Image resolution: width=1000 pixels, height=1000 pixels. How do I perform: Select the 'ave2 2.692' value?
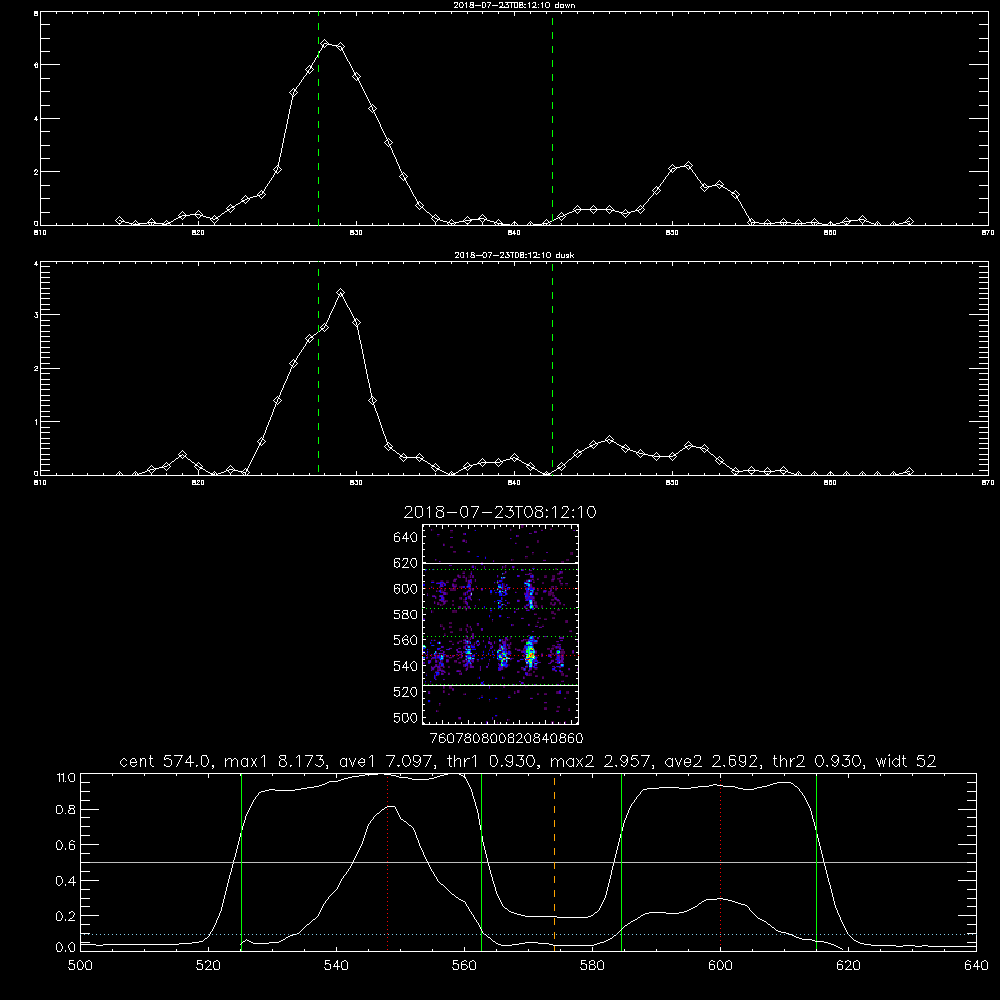(x=712, y=761)
